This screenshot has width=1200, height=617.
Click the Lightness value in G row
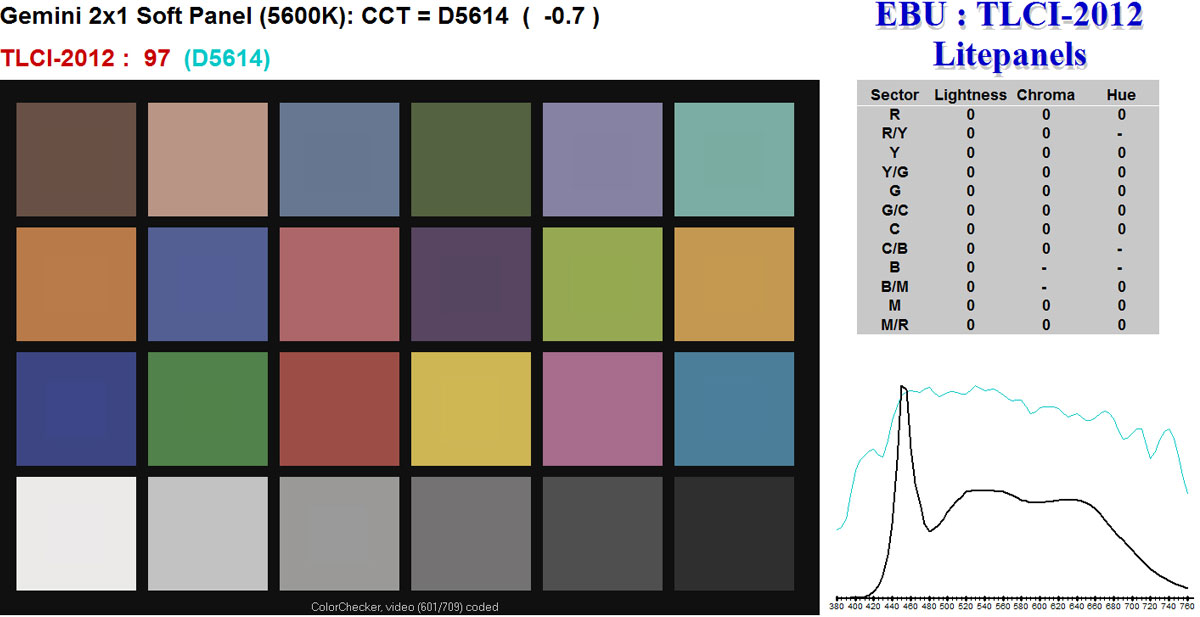[x=970, y=191]
